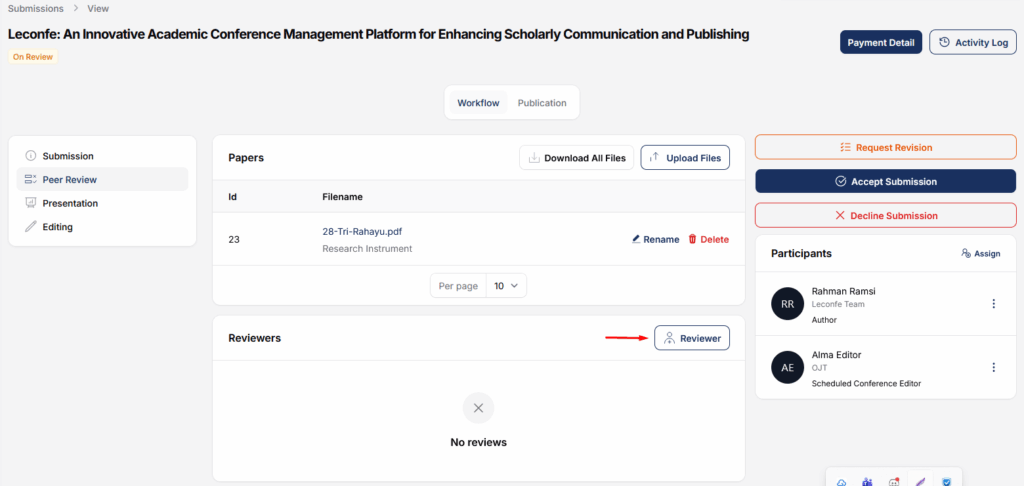The height and width of the screenshot is (486, 1024).
Task: Open the Activity Log
Action: 972,42
